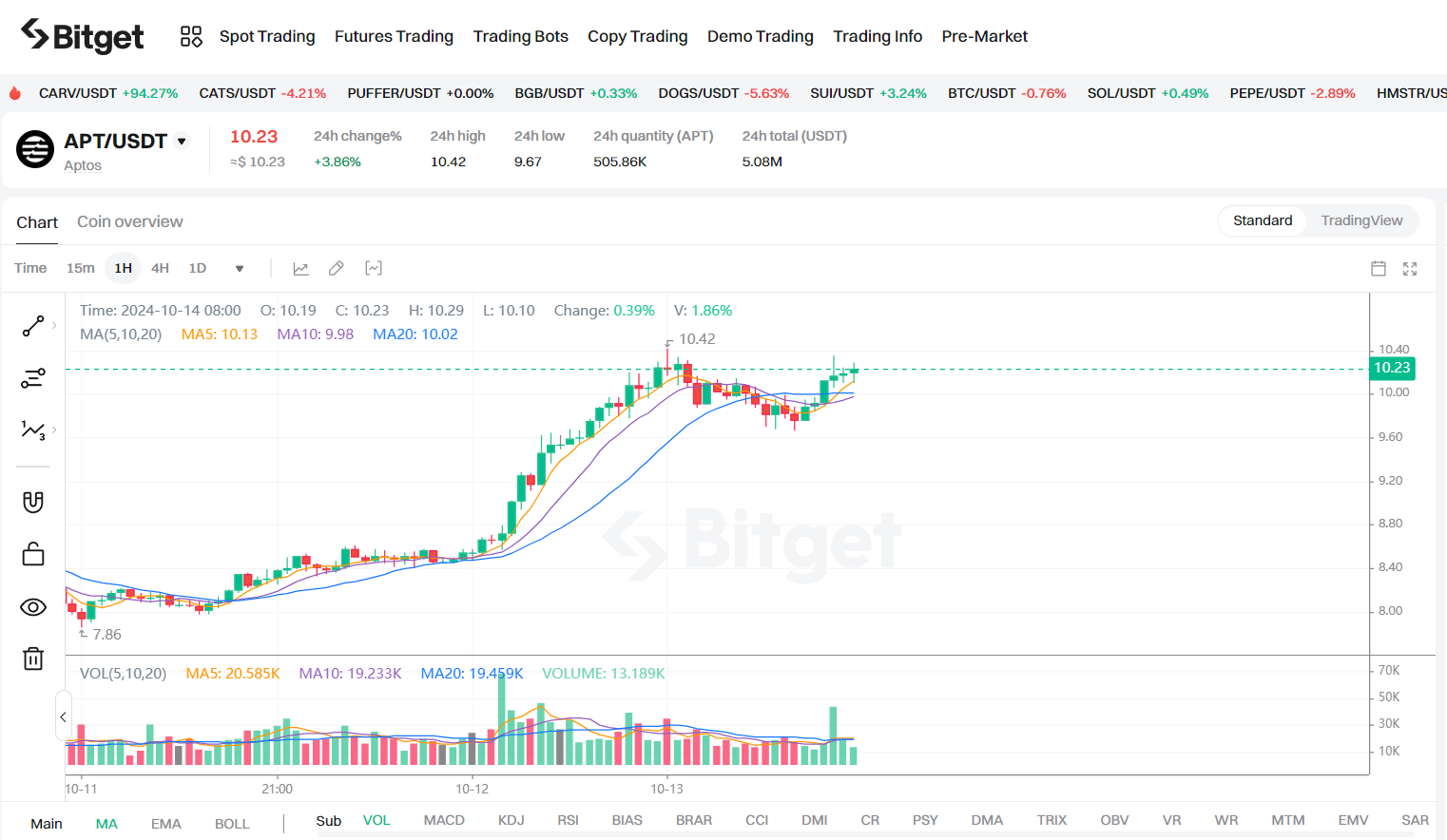Image resolution: width=1447 pixels, height=840 pixels.
Task: Enter fullscreen chart mode
Action: [1410, 269]
